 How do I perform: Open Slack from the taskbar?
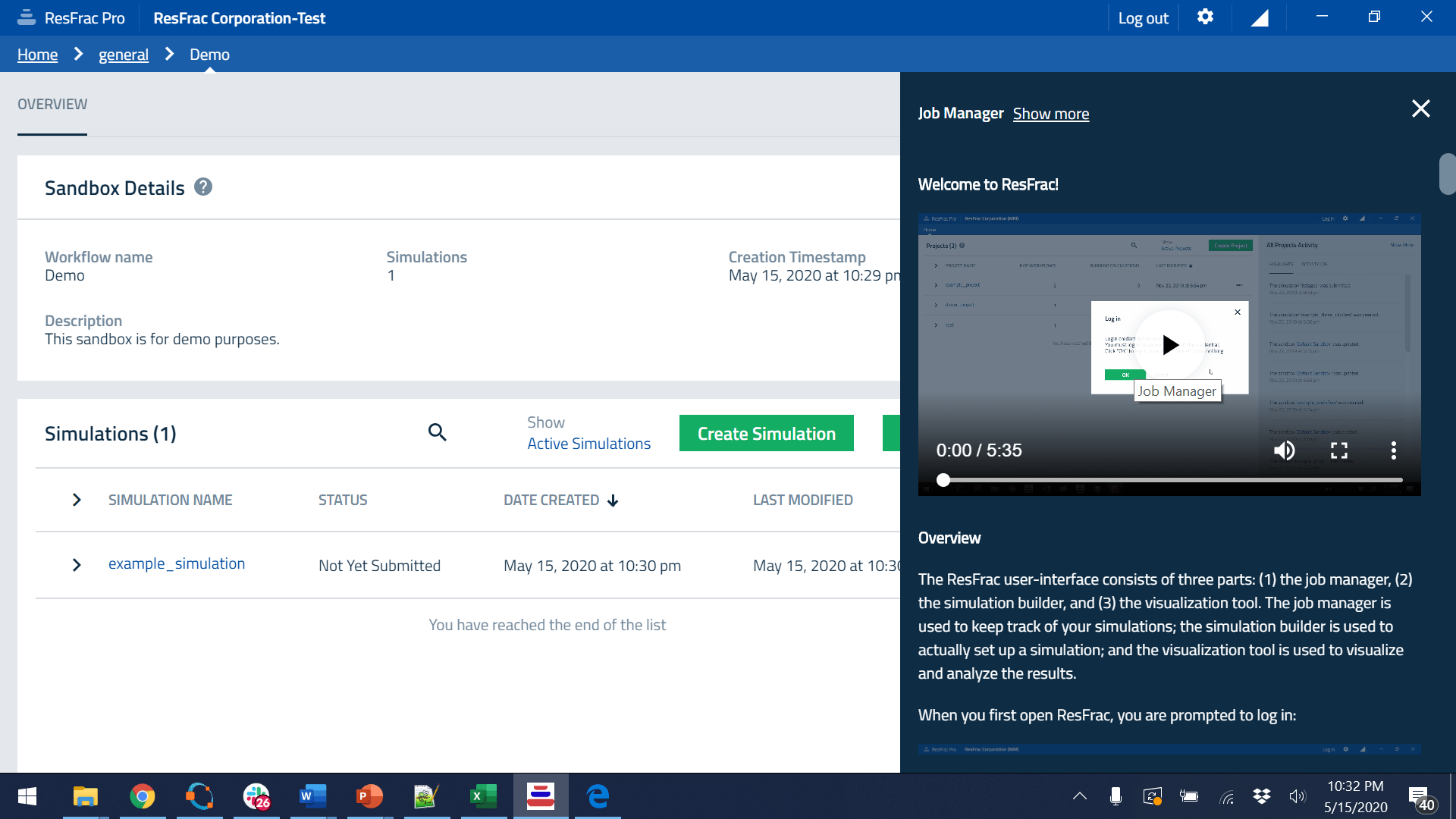point(256,796)
